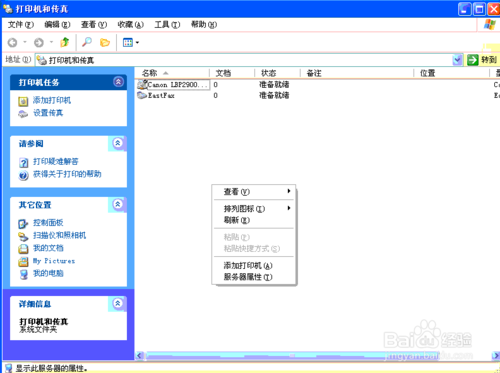Click the 转到 Go button
The height and width of the screenshot is (373, 500).
tap(482, 60)
